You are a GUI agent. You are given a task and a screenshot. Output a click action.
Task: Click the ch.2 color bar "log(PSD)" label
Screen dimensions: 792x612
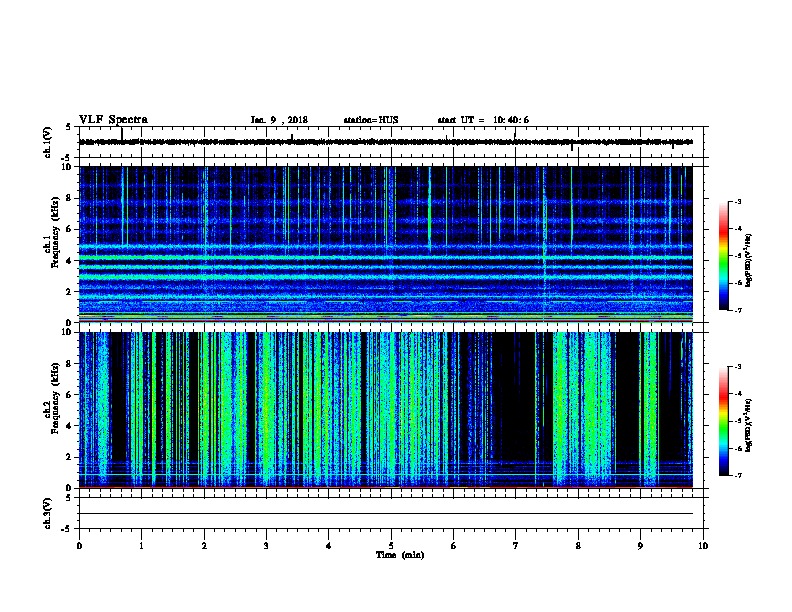[748, 425]
